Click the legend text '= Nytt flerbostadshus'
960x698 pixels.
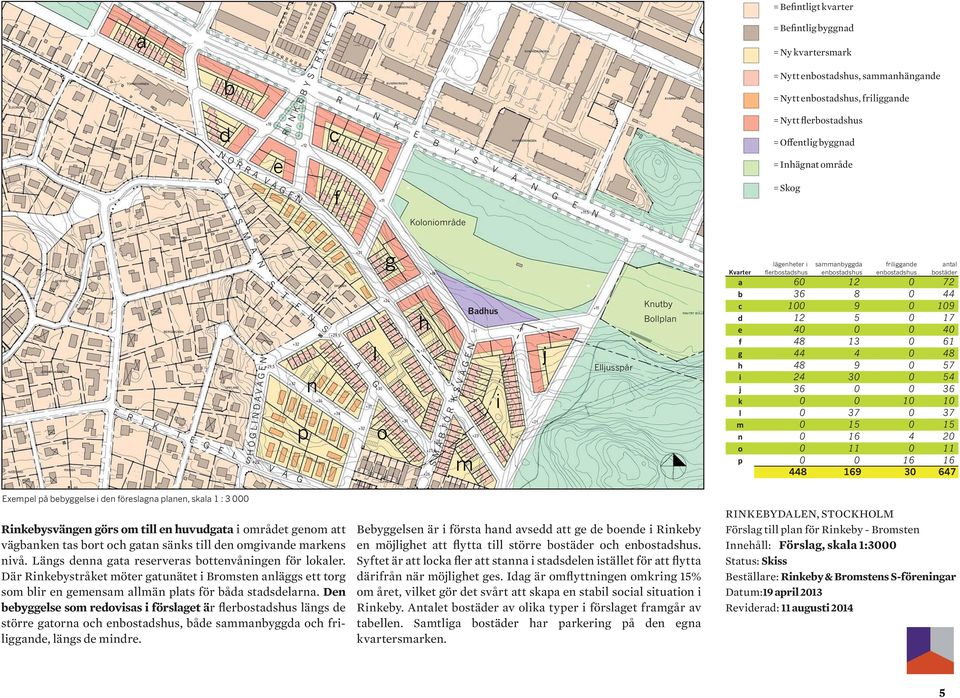(x=817, y=121)
